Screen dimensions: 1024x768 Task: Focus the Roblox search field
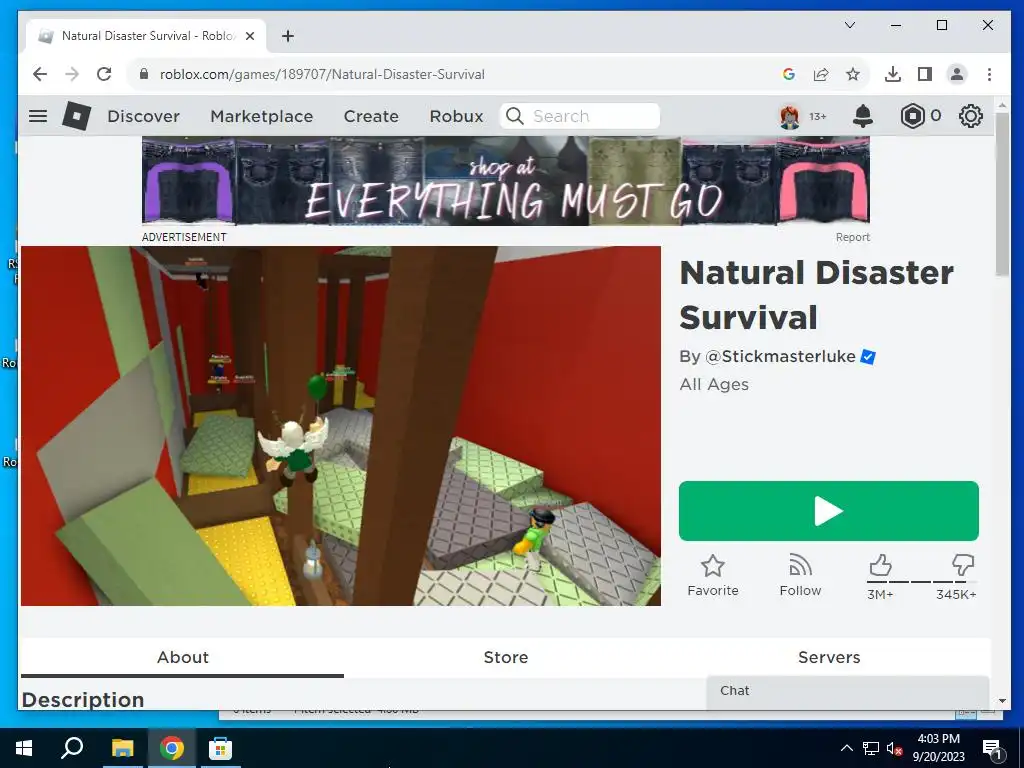click(x=580, y=116)
